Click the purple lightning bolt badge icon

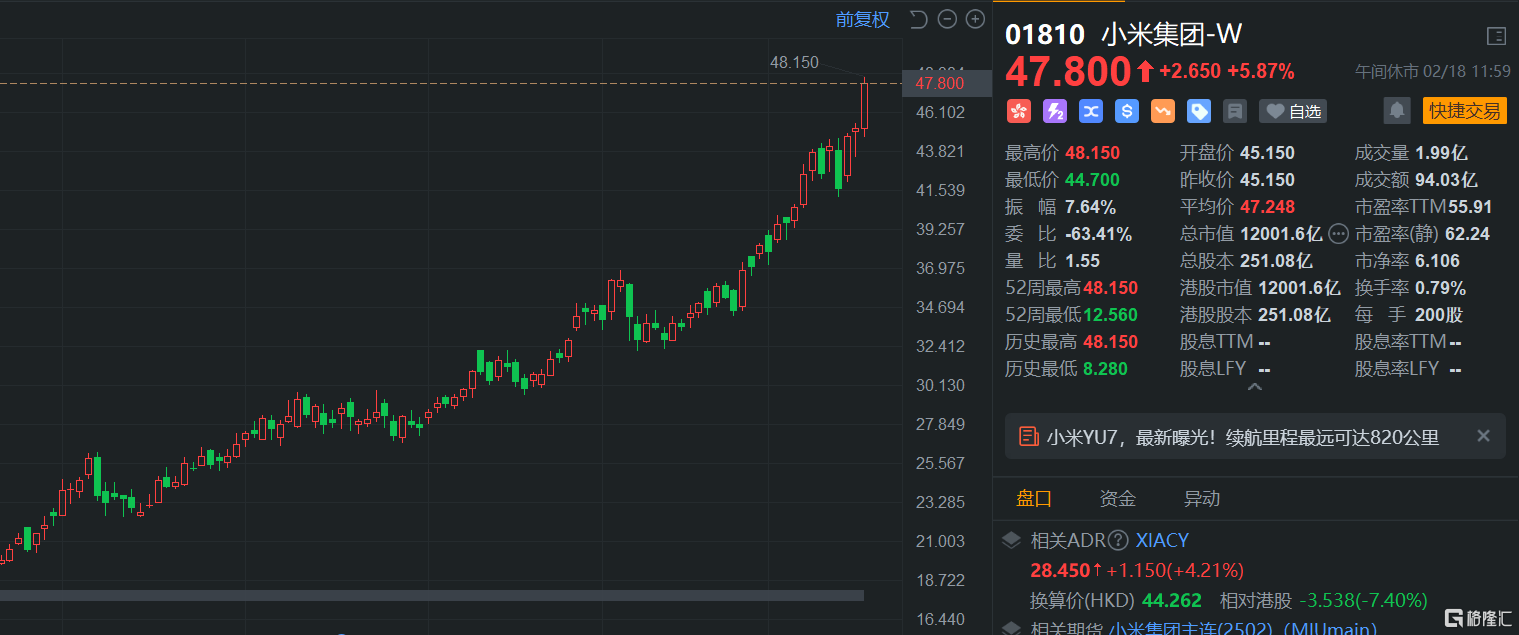pyautogui.click(x=1054, y=112)
